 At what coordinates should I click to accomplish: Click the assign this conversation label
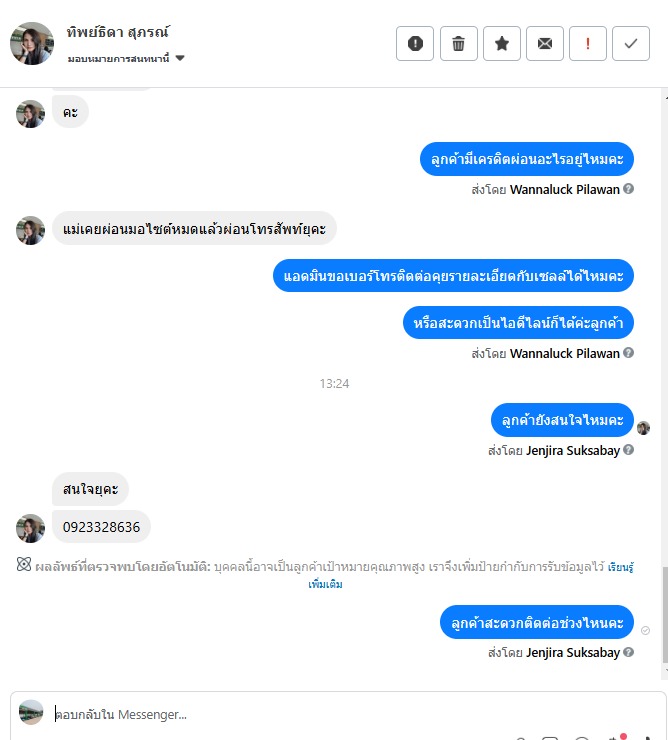[x=118, y=59]
